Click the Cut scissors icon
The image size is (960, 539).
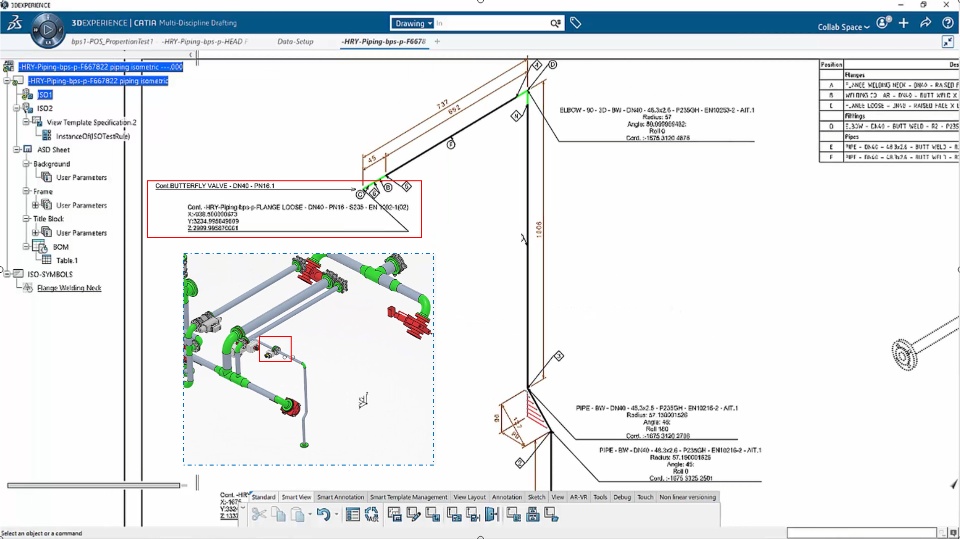[259, 514]
